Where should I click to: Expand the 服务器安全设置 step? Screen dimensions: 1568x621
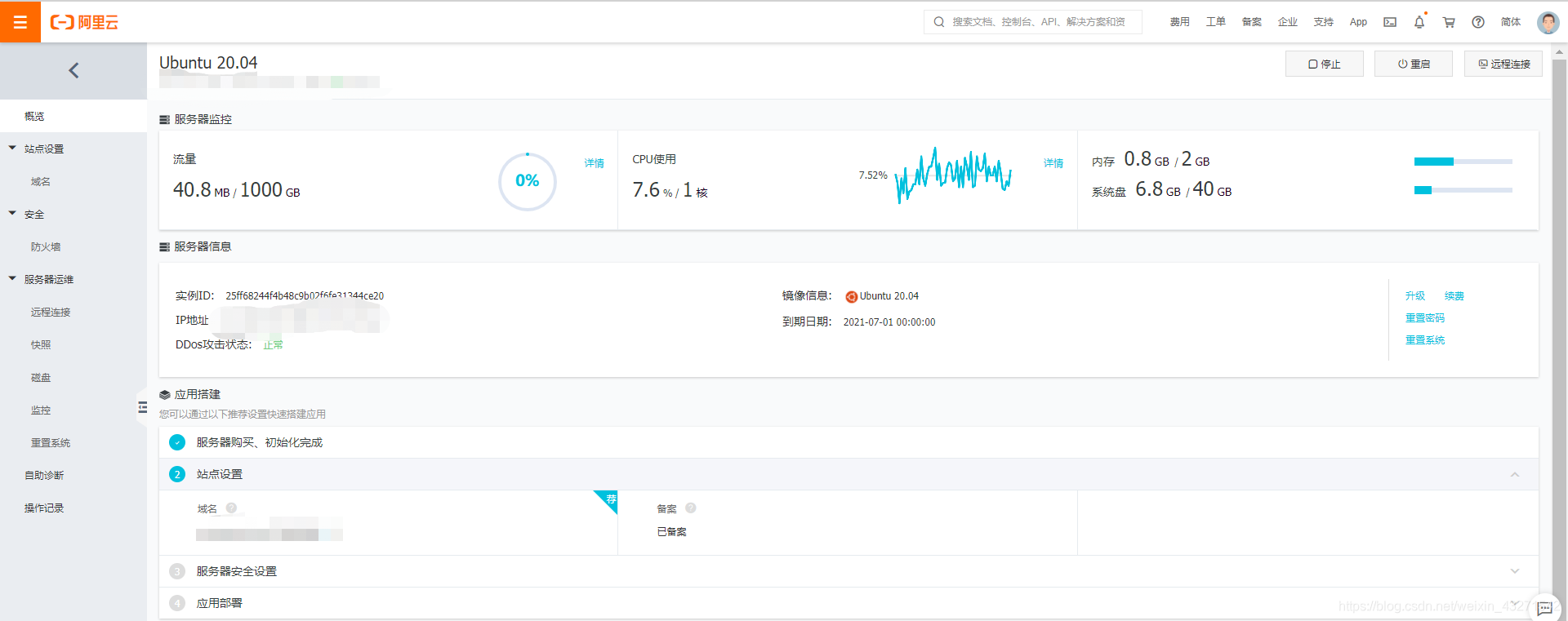click(1515, 571)
